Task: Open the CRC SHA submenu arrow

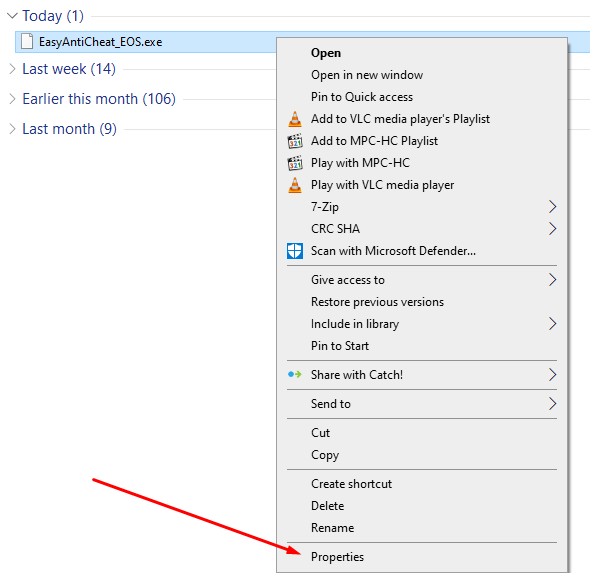Action: (552, 229)
